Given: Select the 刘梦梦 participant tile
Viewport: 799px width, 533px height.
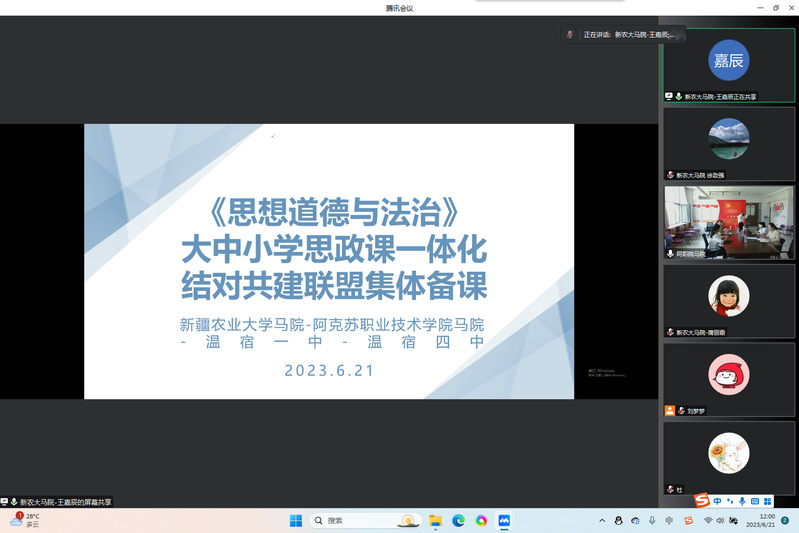Looking at the screenshot, I should [x=728, y=378].
